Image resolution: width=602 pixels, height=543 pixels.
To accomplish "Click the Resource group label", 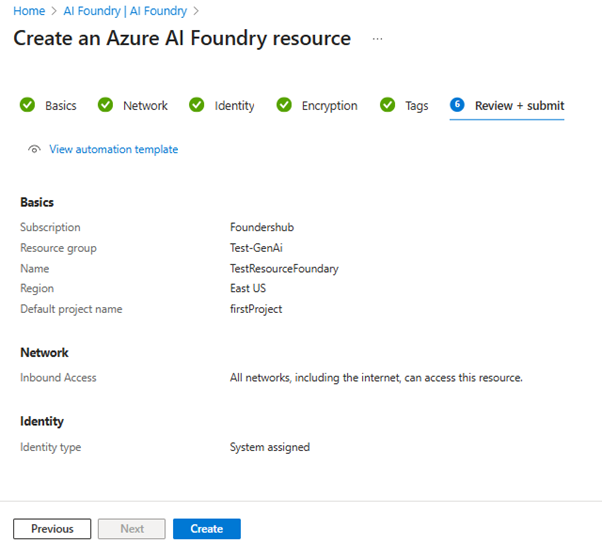I will point(58,248).
